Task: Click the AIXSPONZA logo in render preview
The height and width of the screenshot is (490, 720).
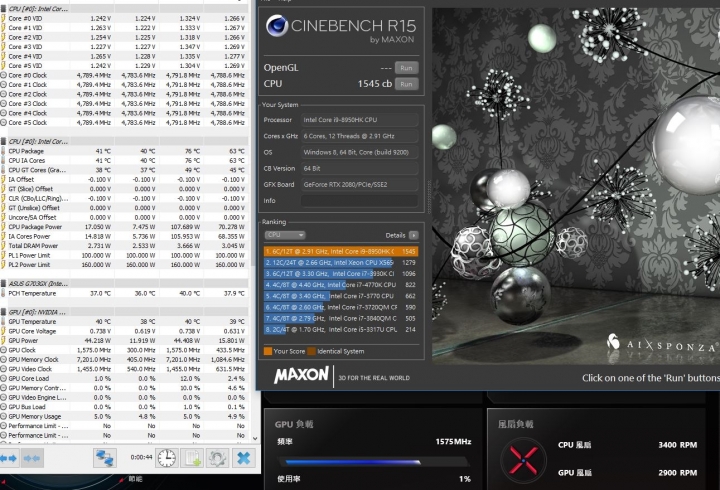Action: (663, 344)
